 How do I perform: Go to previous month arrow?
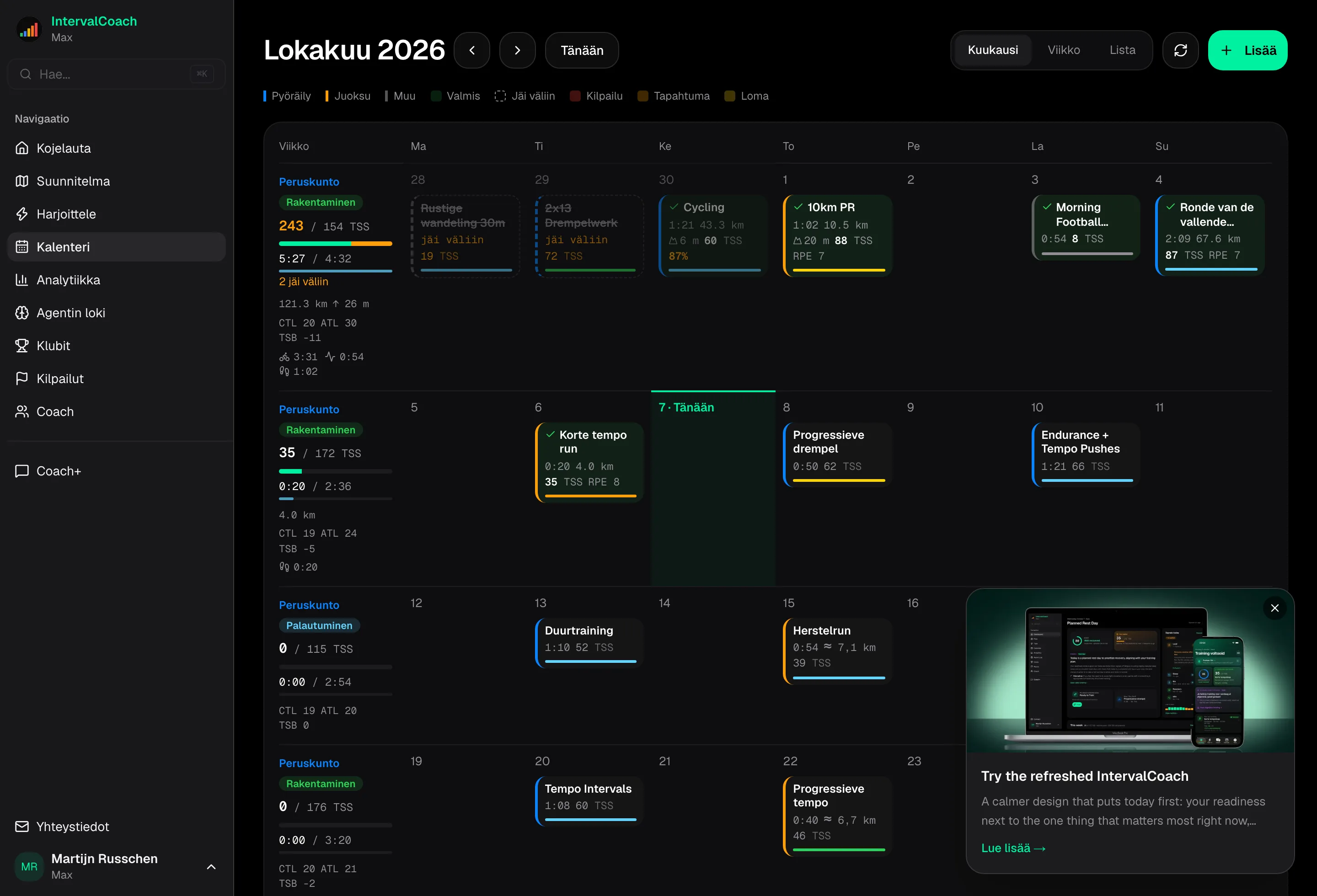click(x=471, y=50)
